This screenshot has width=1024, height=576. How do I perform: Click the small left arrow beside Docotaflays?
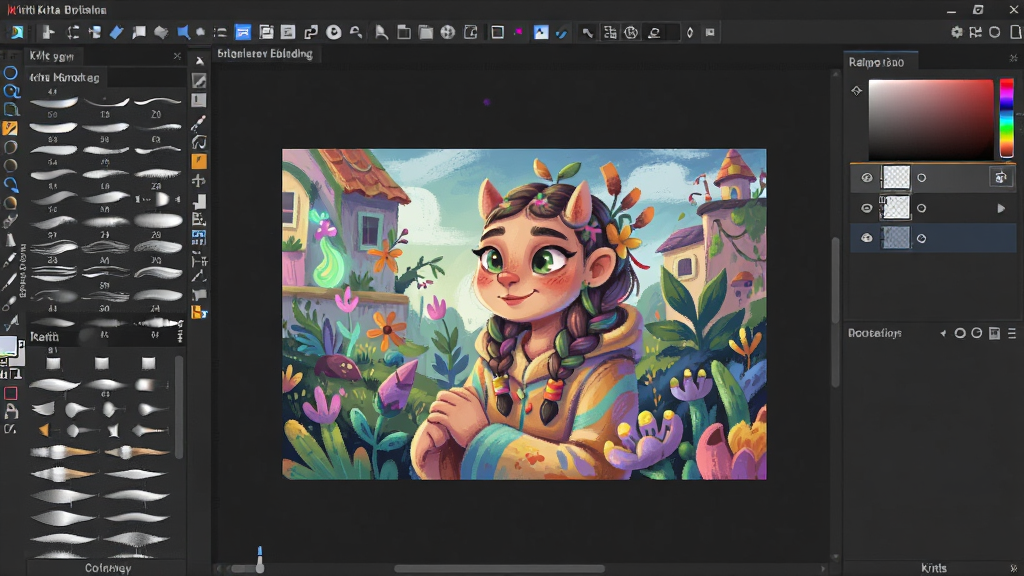coord(943,333)
